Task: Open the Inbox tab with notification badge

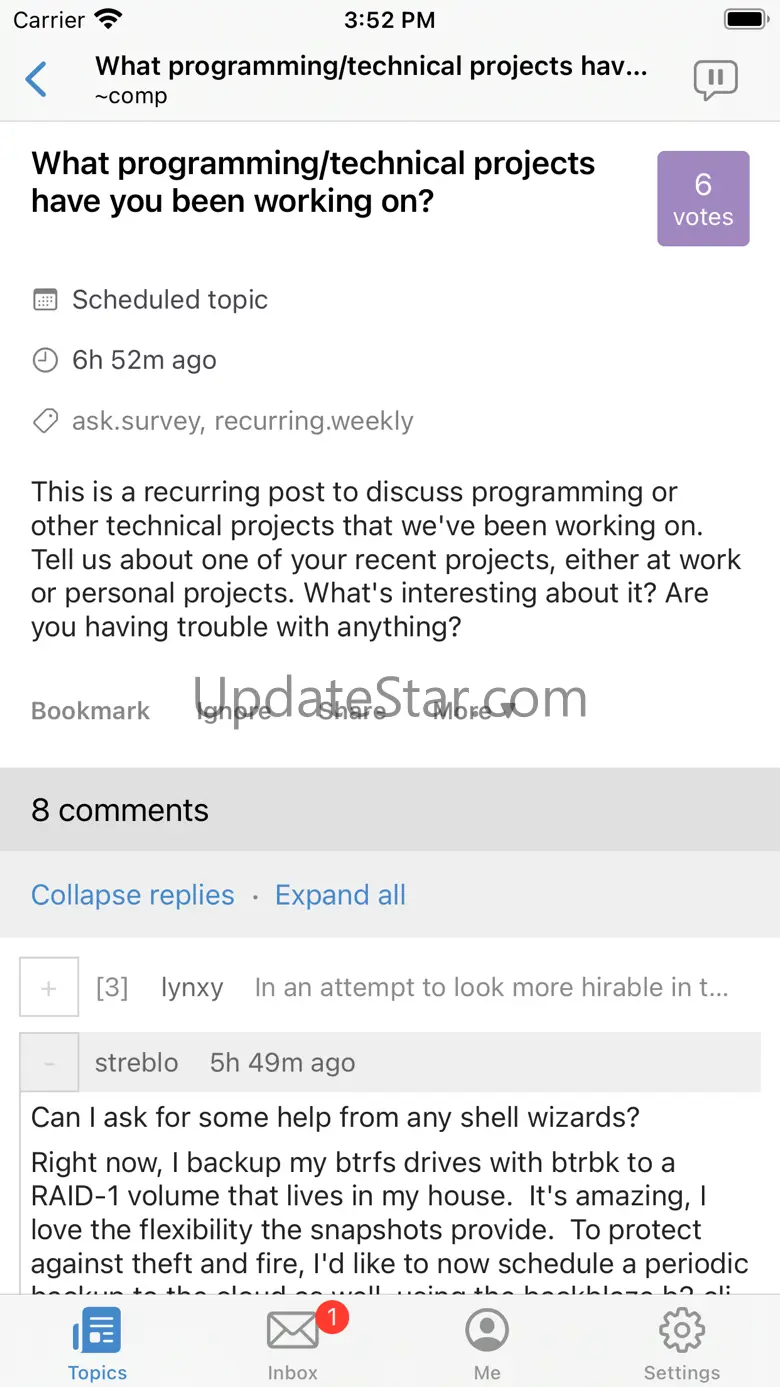Action: pos(292,1342)
